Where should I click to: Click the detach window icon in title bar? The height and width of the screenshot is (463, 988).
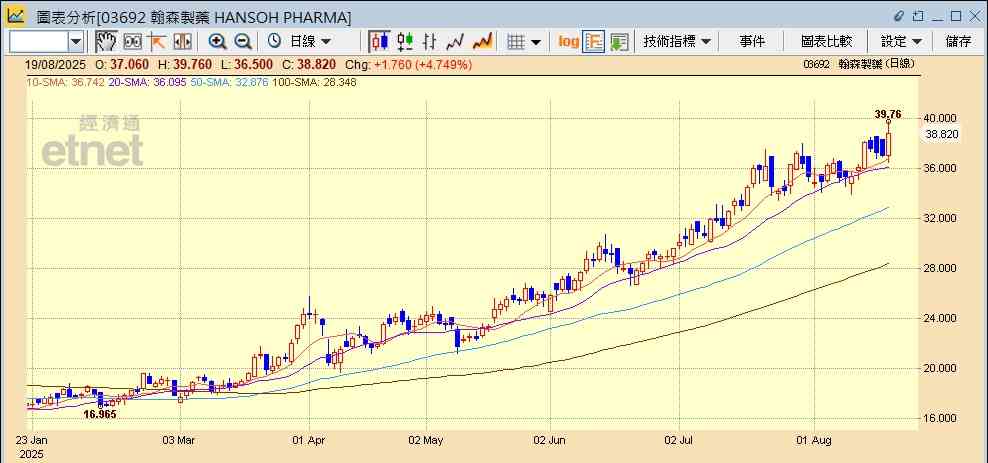pos(918,16)
